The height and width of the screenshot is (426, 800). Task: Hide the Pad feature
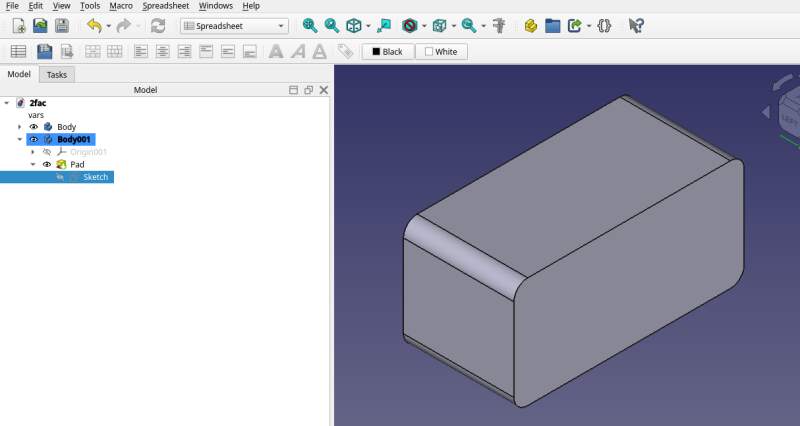click(47, 164)
